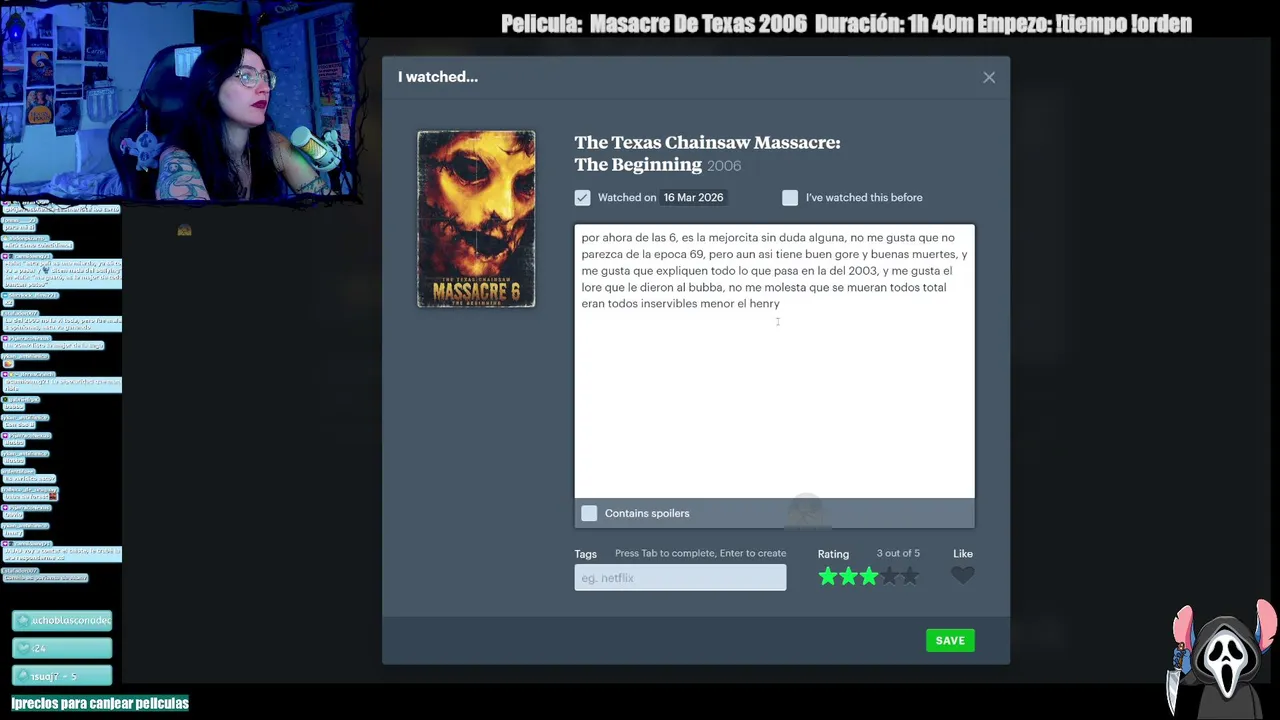The width and height of the screenshot is (1280, 720).
Task: Uncheck the 'Watched on' checkbox
Action: pyautogui.click(x=582, y=198)
